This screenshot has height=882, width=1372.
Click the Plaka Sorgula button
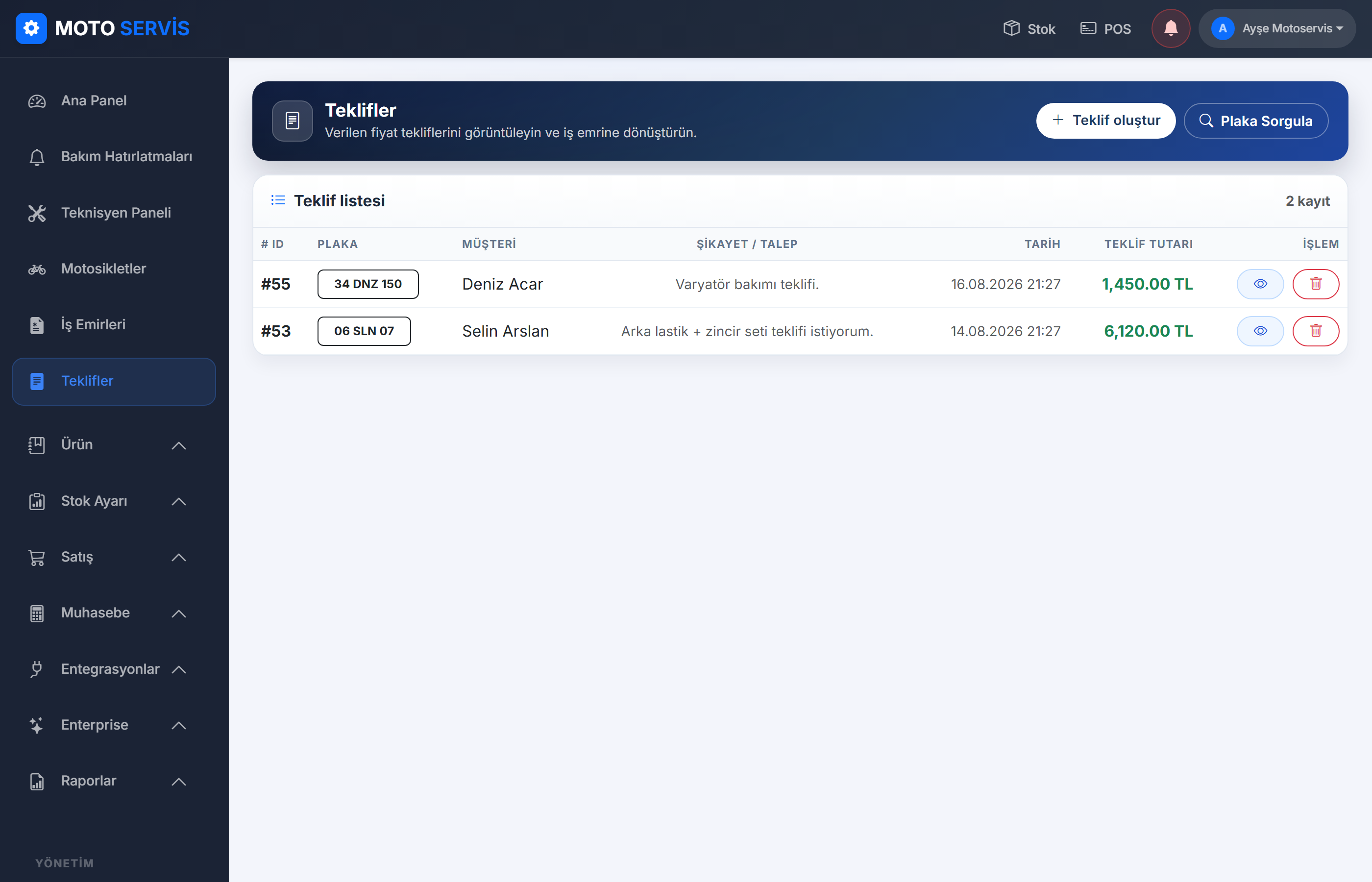click(1256, 121)
